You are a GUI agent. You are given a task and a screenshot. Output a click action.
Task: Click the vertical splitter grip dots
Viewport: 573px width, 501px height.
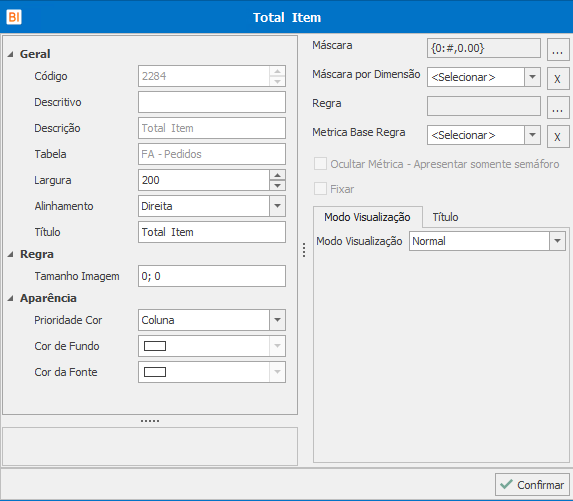[x=304, y=250]
